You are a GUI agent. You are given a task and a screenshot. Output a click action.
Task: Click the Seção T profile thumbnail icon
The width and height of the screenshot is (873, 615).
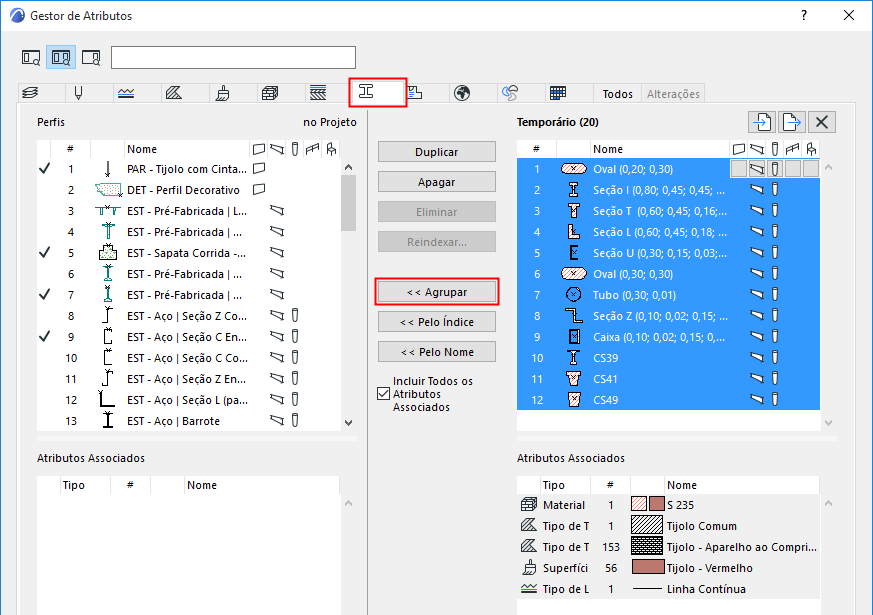tap(573, 211)
